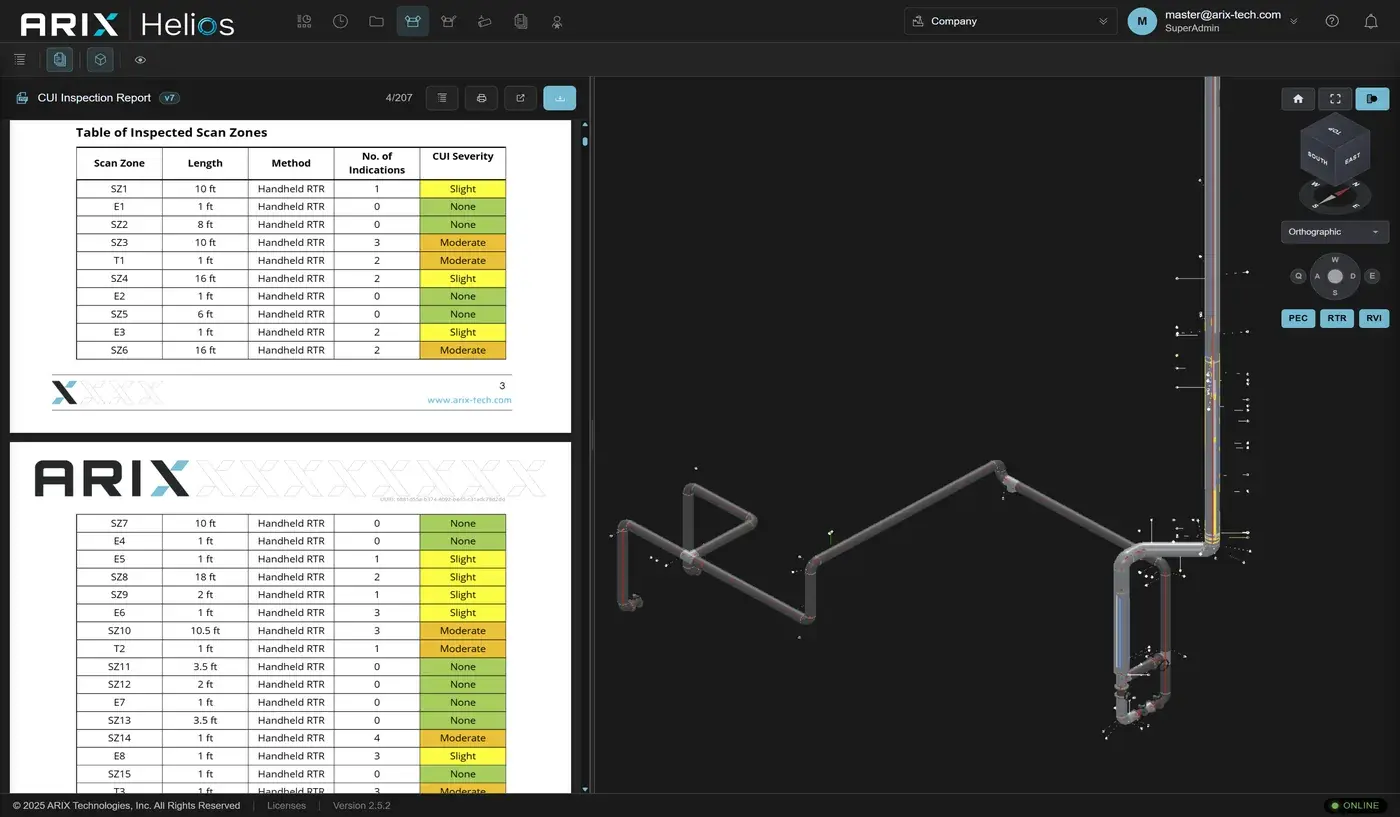Image resolution: width=1400 pixels, height=817 pixels.
Task: Toggle the 3D cube model panel
Action: pyautogui.click(x=100, y=60)
